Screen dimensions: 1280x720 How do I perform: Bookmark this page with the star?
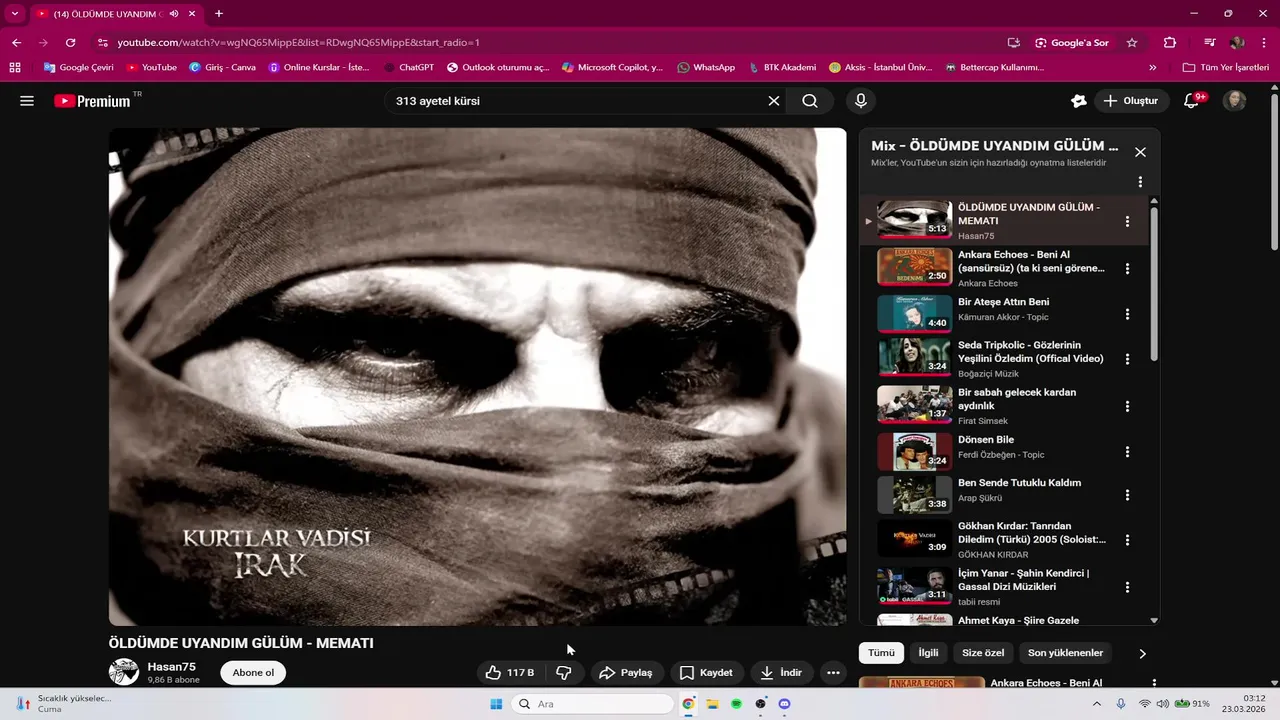[1132, 43]
